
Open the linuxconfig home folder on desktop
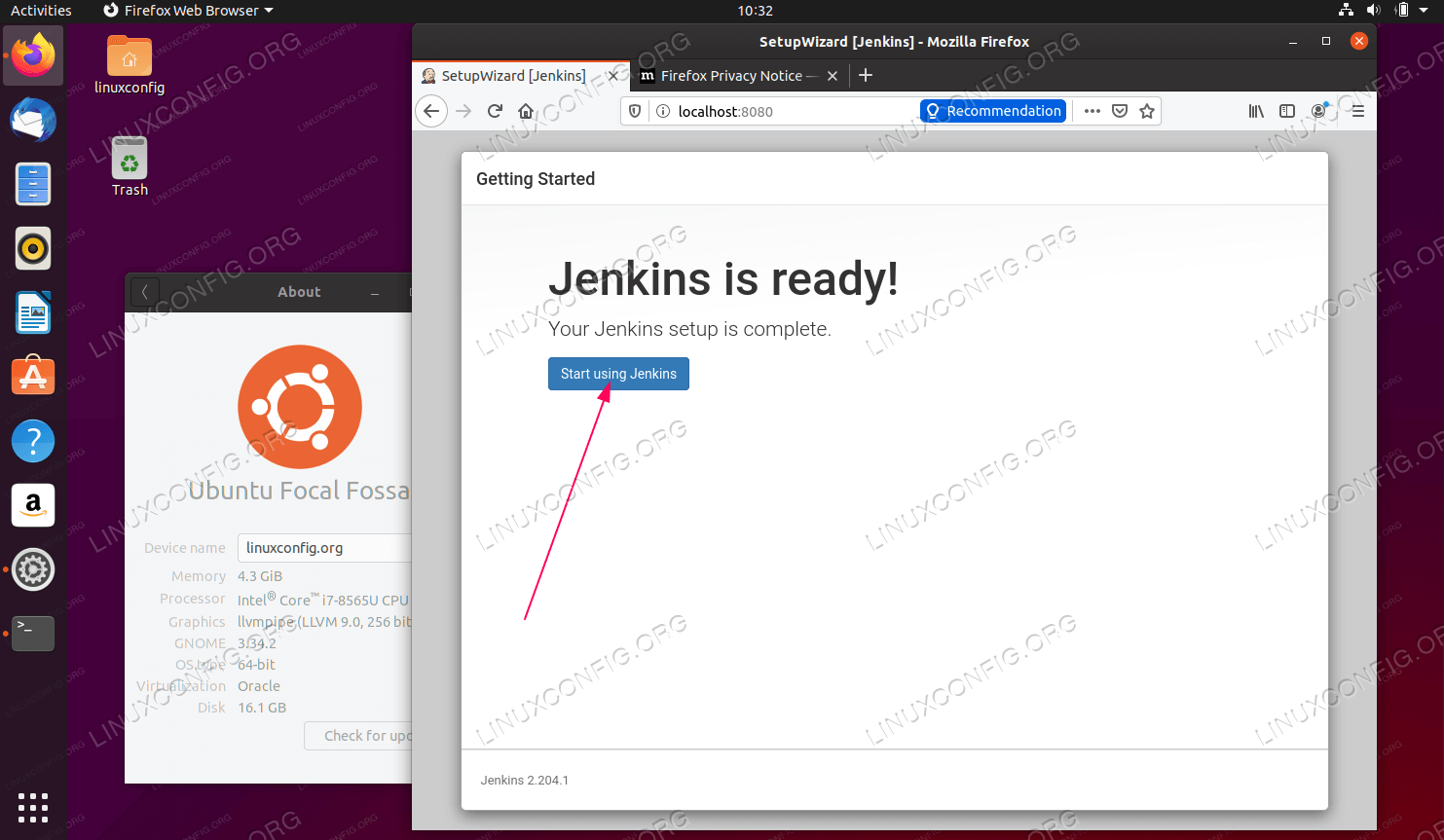point(130,65)
